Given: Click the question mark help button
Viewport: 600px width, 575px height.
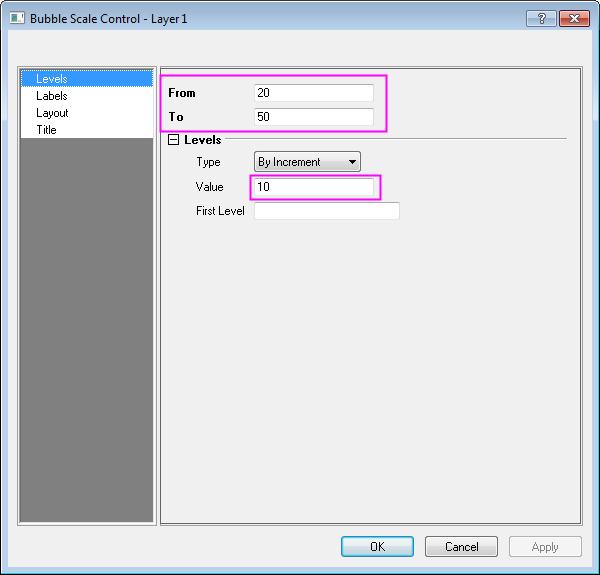Looking at the screenshot, I should [540, 18].
